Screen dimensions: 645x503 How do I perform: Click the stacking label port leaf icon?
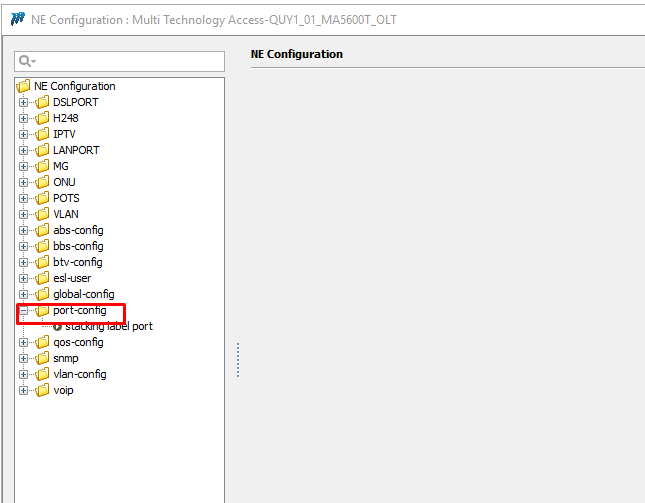pos(57,326)
